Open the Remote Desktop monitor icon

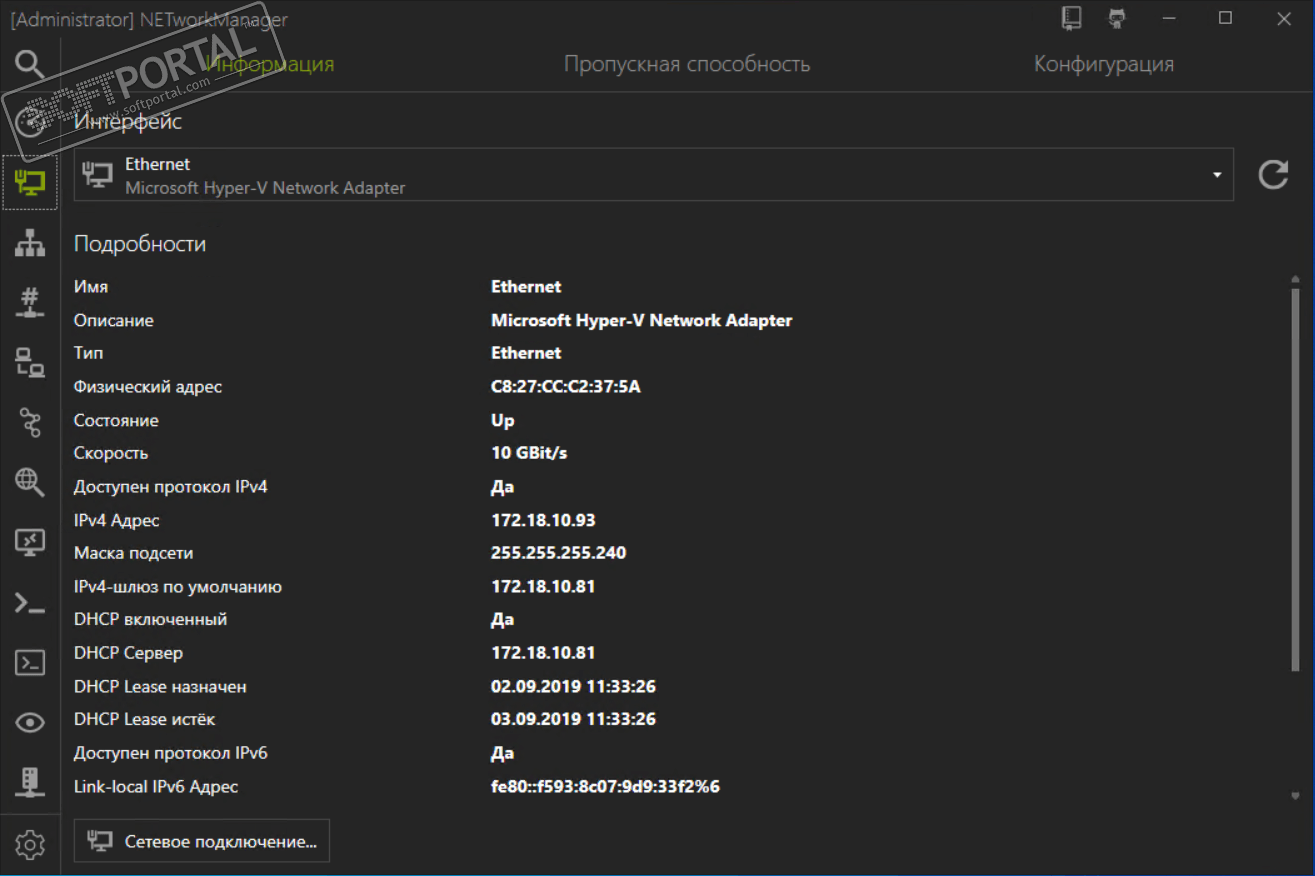(30, 542)
